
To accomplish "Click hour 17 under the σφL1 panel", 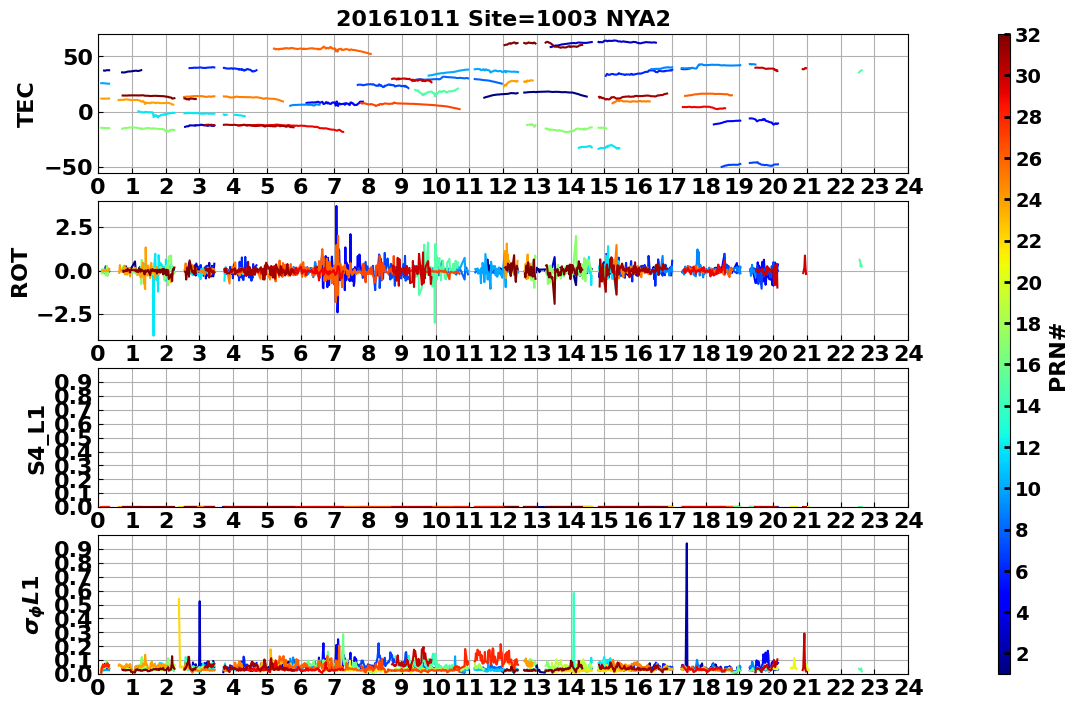I will (672, 688).
